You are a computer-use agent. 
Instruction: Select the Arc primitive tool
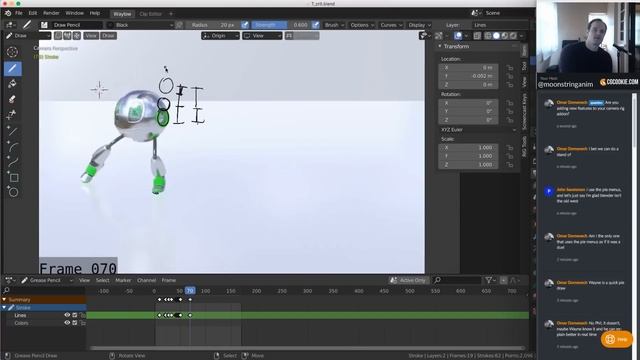tap(12, 147)
